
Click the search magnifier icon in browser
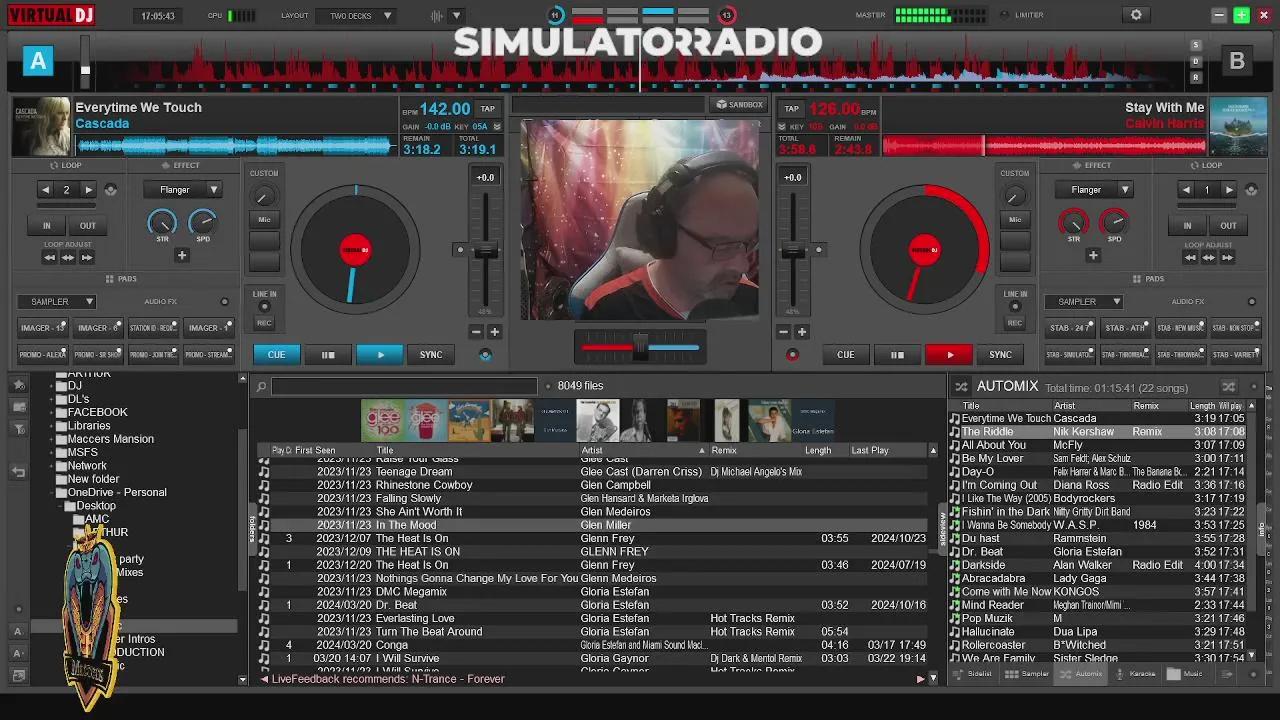click(x=261, y=386)
